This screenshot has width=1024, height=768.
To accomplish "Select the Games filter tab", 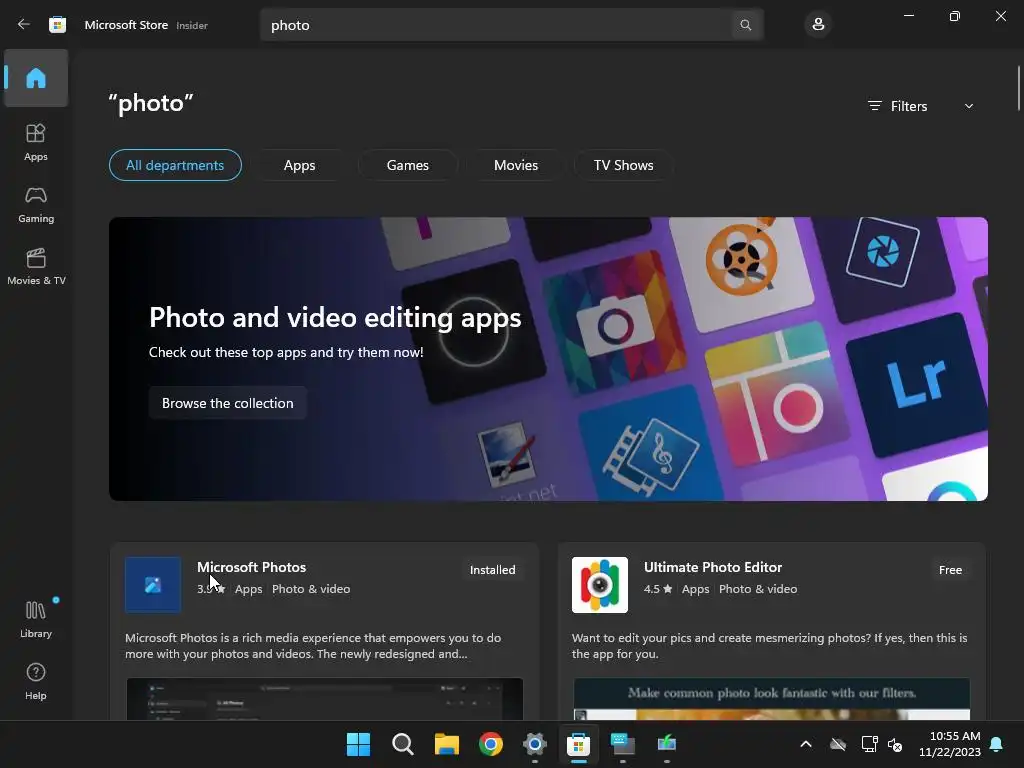I will [408, 165].
